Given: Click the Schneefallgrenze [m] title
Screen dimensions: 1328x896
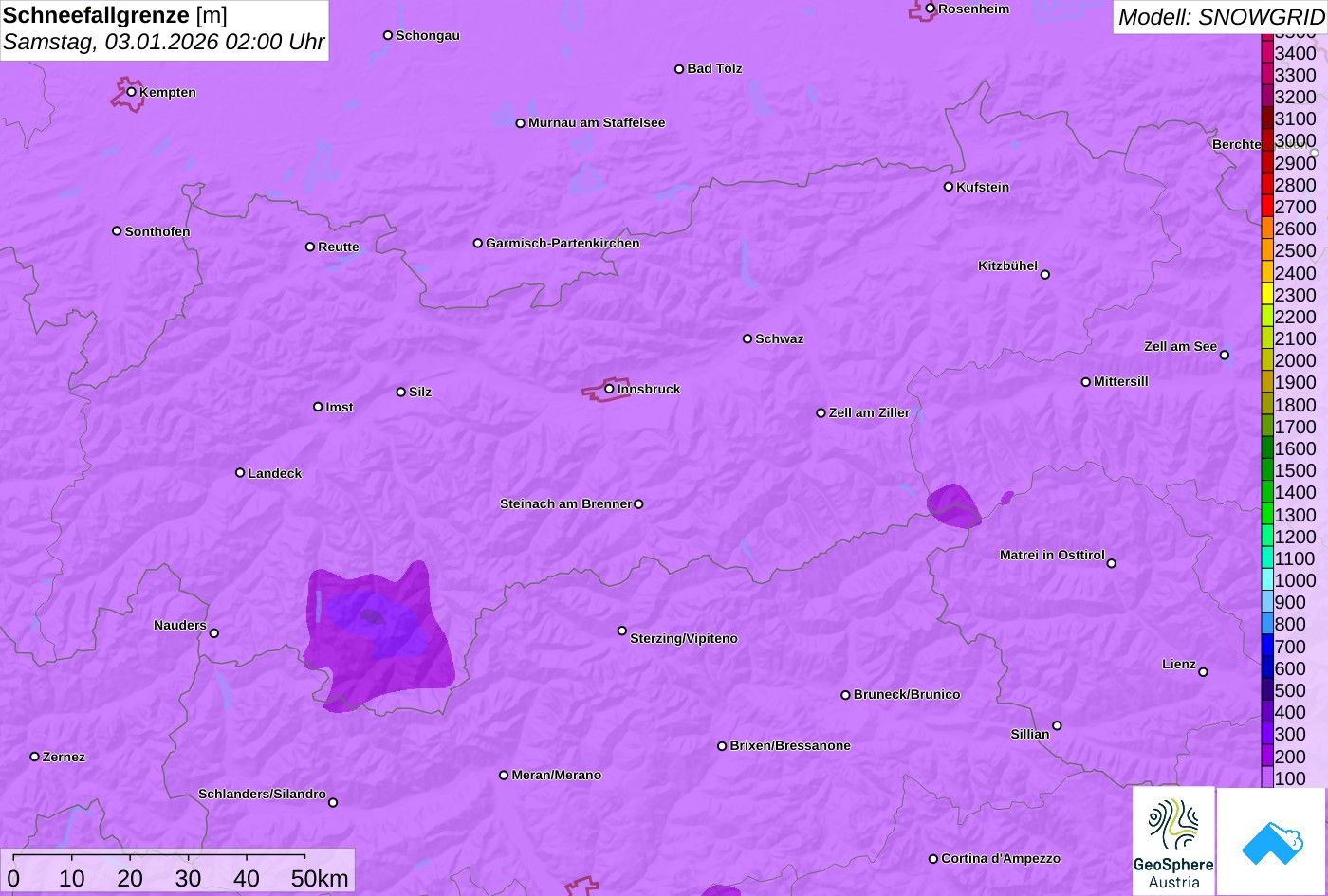Looking at the screenshot, I should [115, 15].
